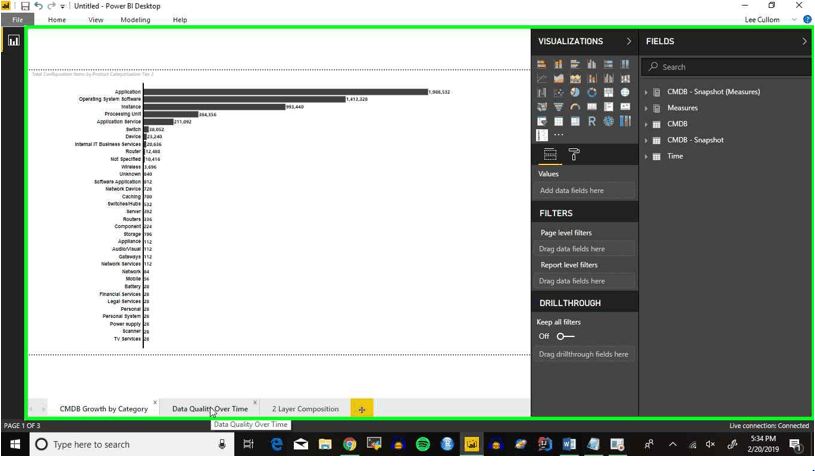Open Lee Cullom account dropdown

(794, 20)
